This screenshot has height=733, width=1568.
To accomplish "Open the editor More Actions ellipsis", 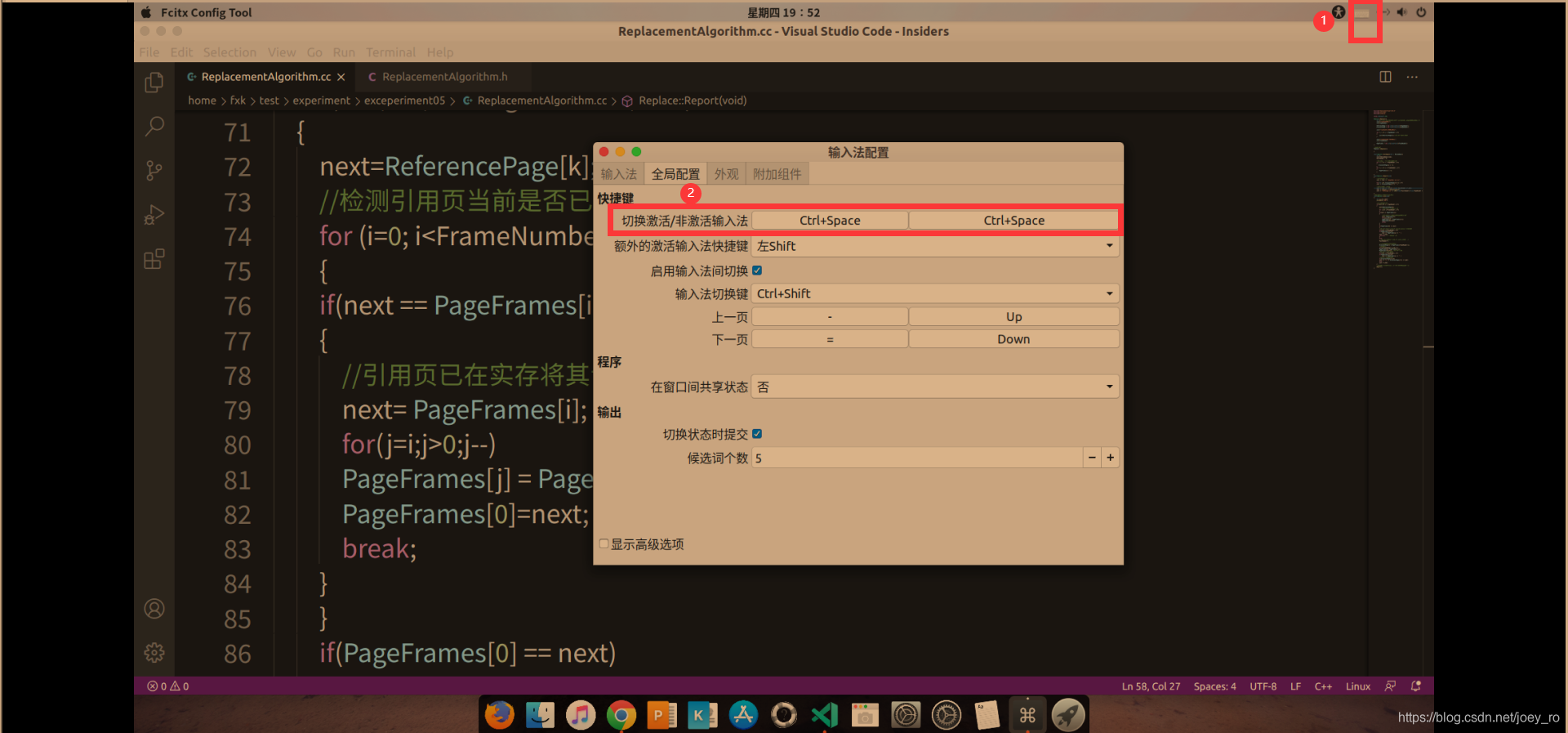I will 1412,77.
